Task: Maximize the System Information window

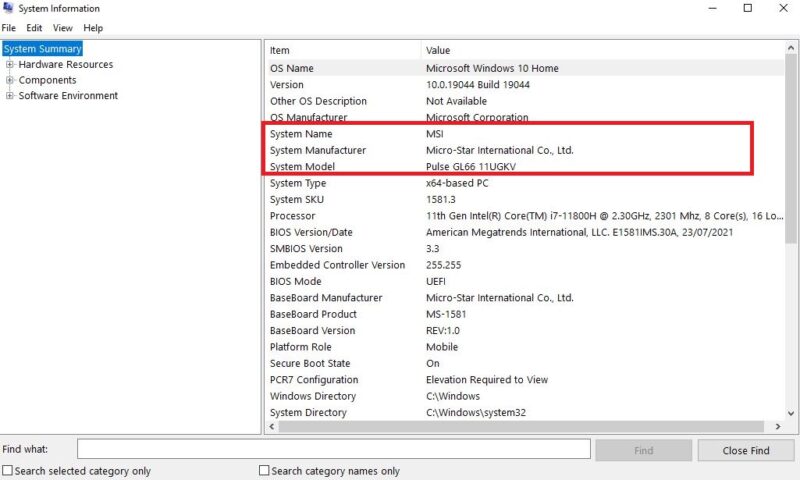Action: tap(747, 8)
